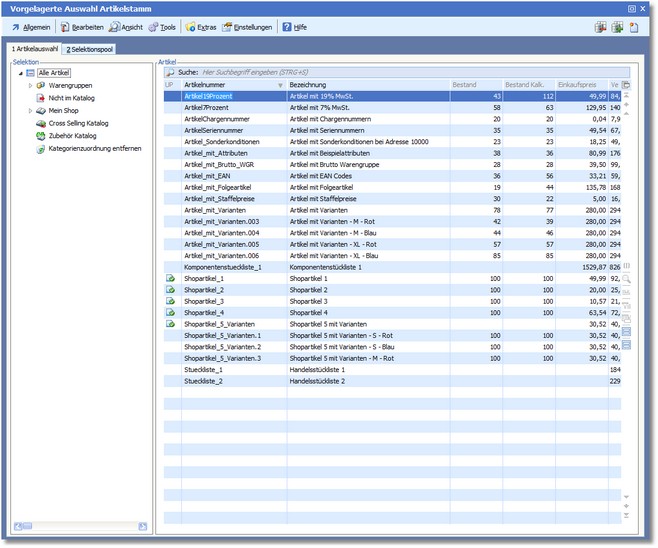Viewport: 658px width, 548px height.
Task: Click the grid icon with the green arrow
Action: click(617, 27)
